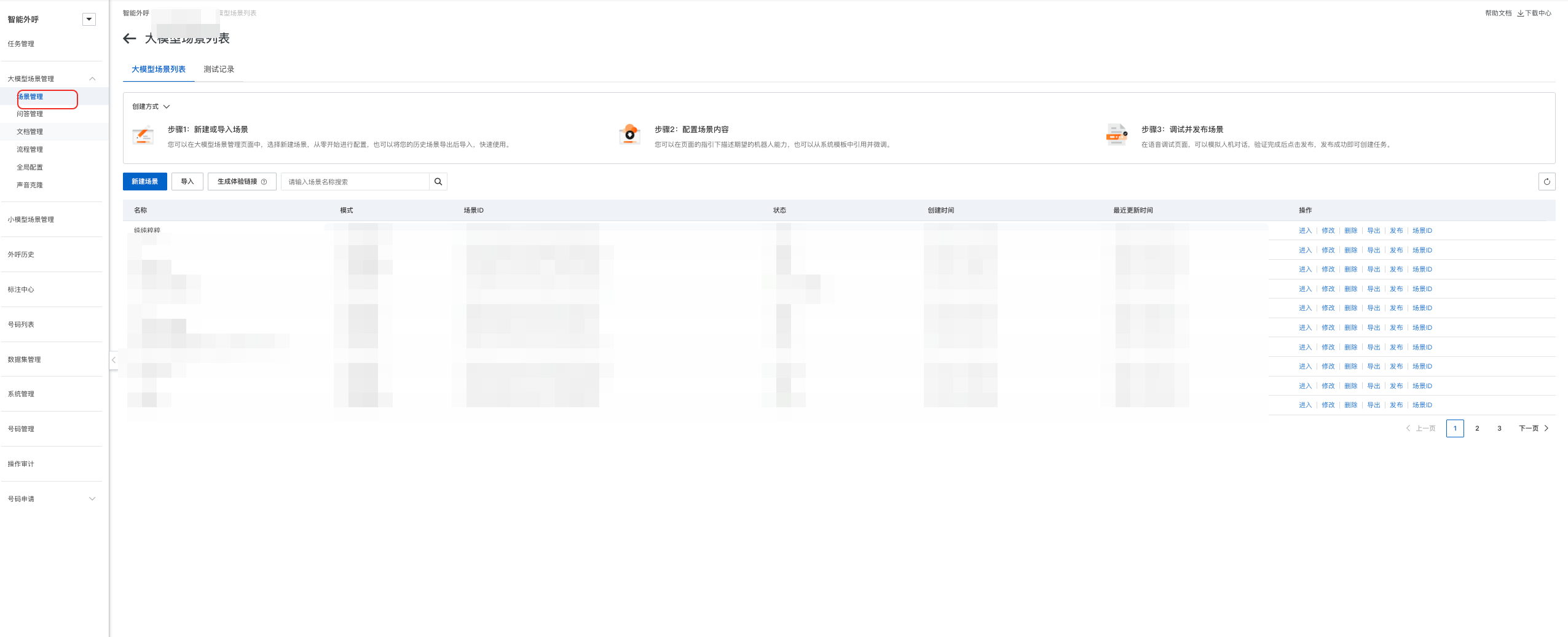Open 数据集管理 in the sidebar
The image size is (1568, 637).
click(24, 360)
